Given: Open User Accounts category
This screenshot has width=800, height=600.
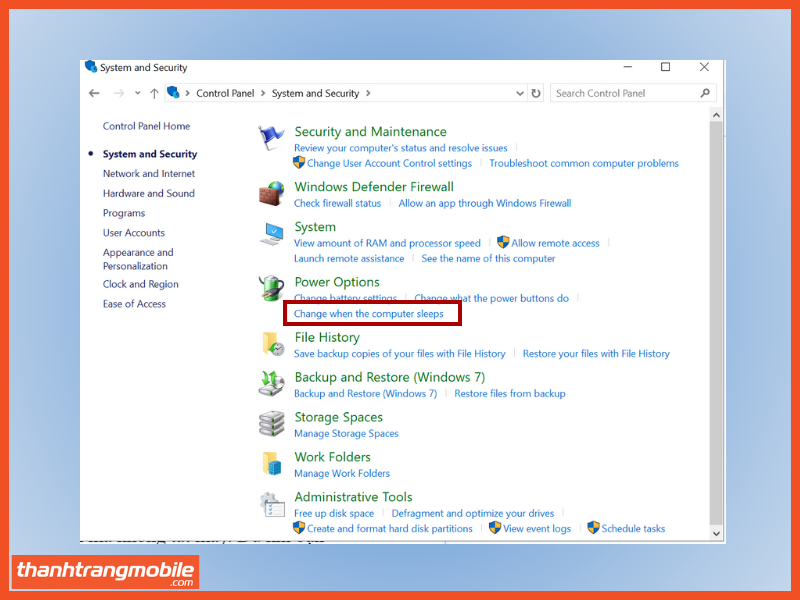Looking at the screenshot, I should coord(134,233).
